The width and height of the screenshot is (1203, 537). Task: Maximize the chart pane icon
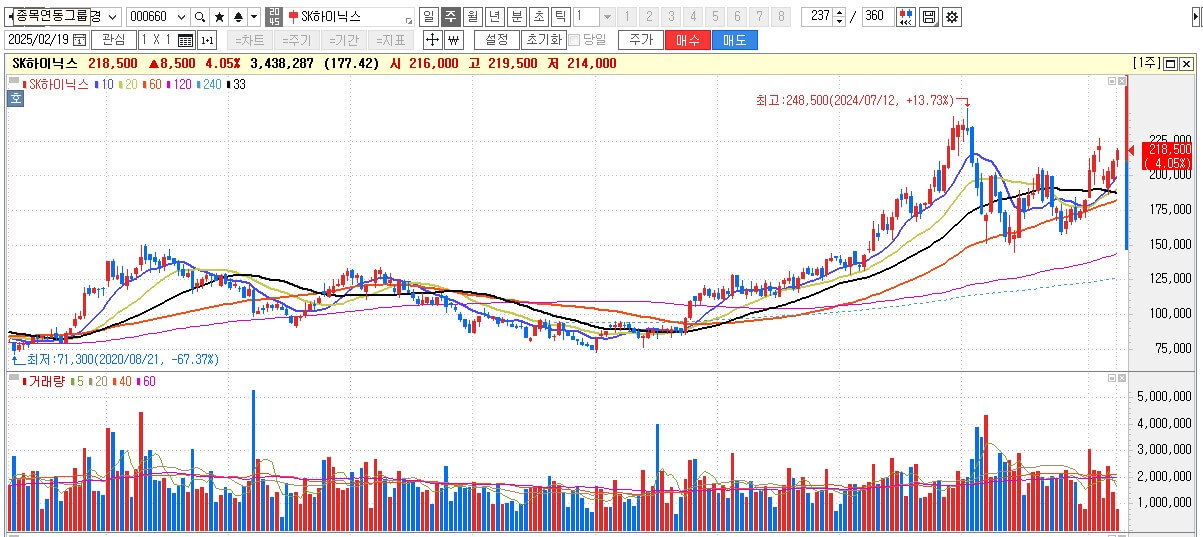tap(1168, 64)
